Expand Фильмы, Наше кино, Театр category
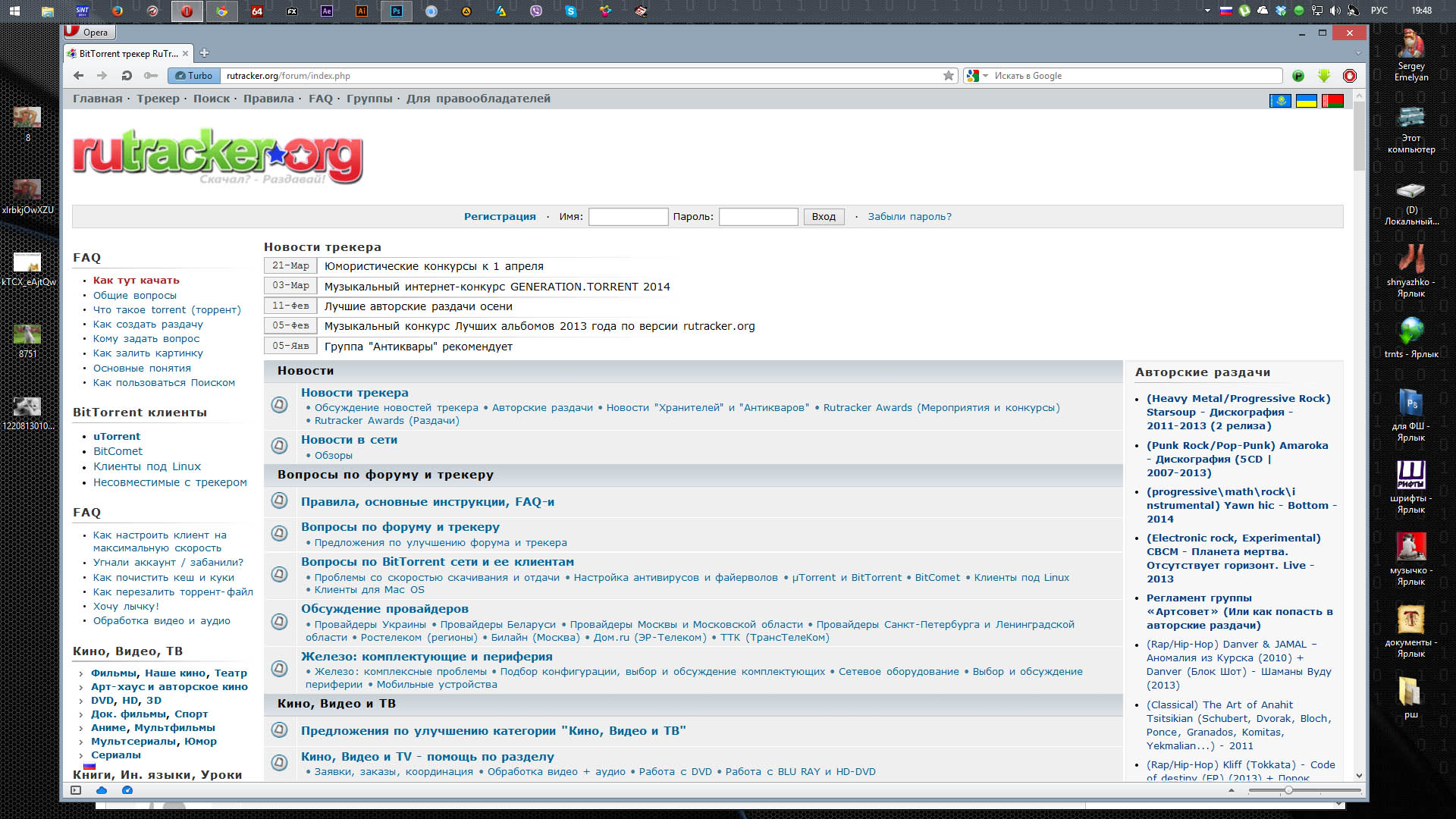 click(81, 673)
